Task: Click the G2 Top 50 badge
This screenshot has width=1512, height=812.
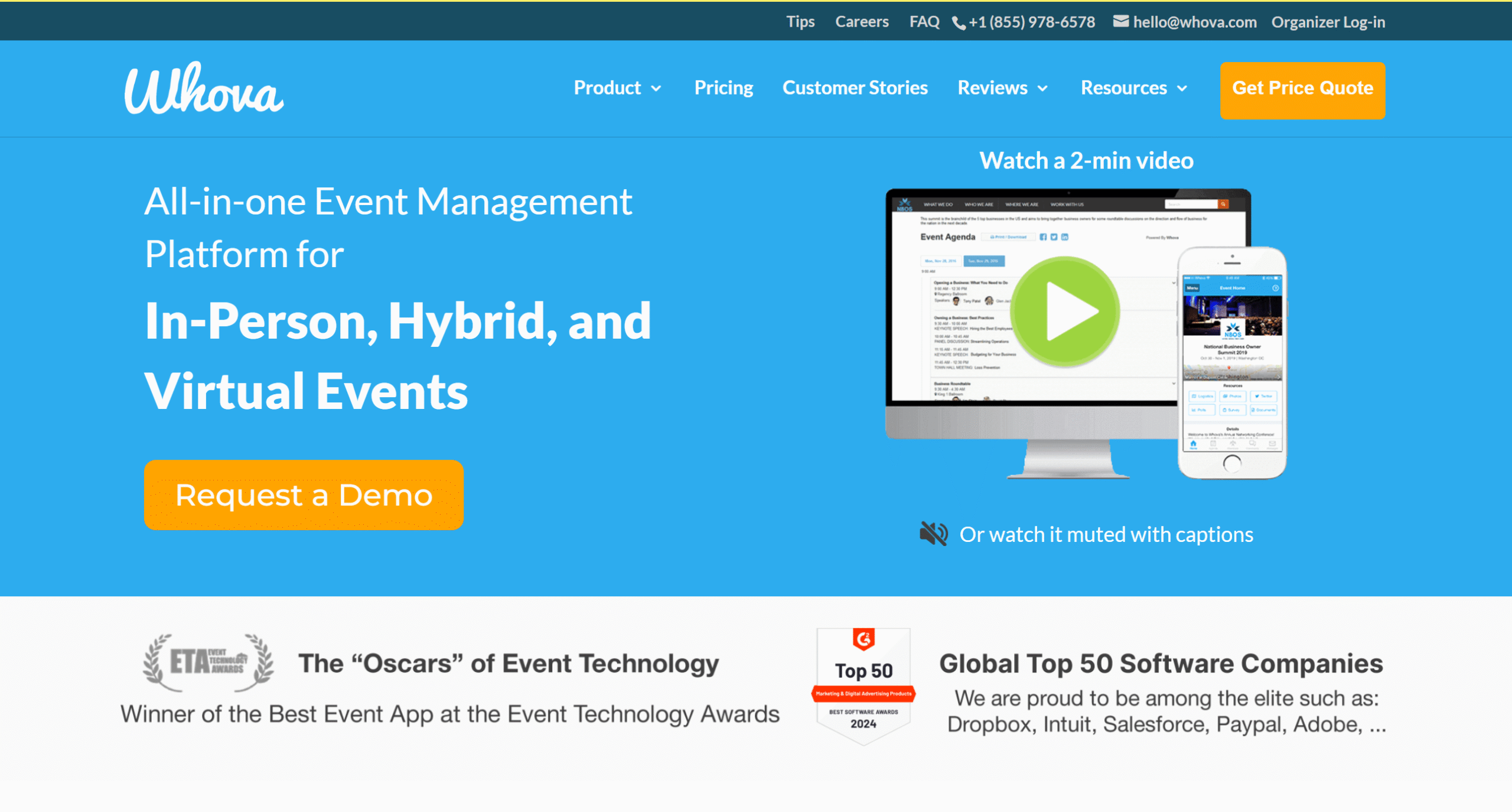Action: coord(863,686)
